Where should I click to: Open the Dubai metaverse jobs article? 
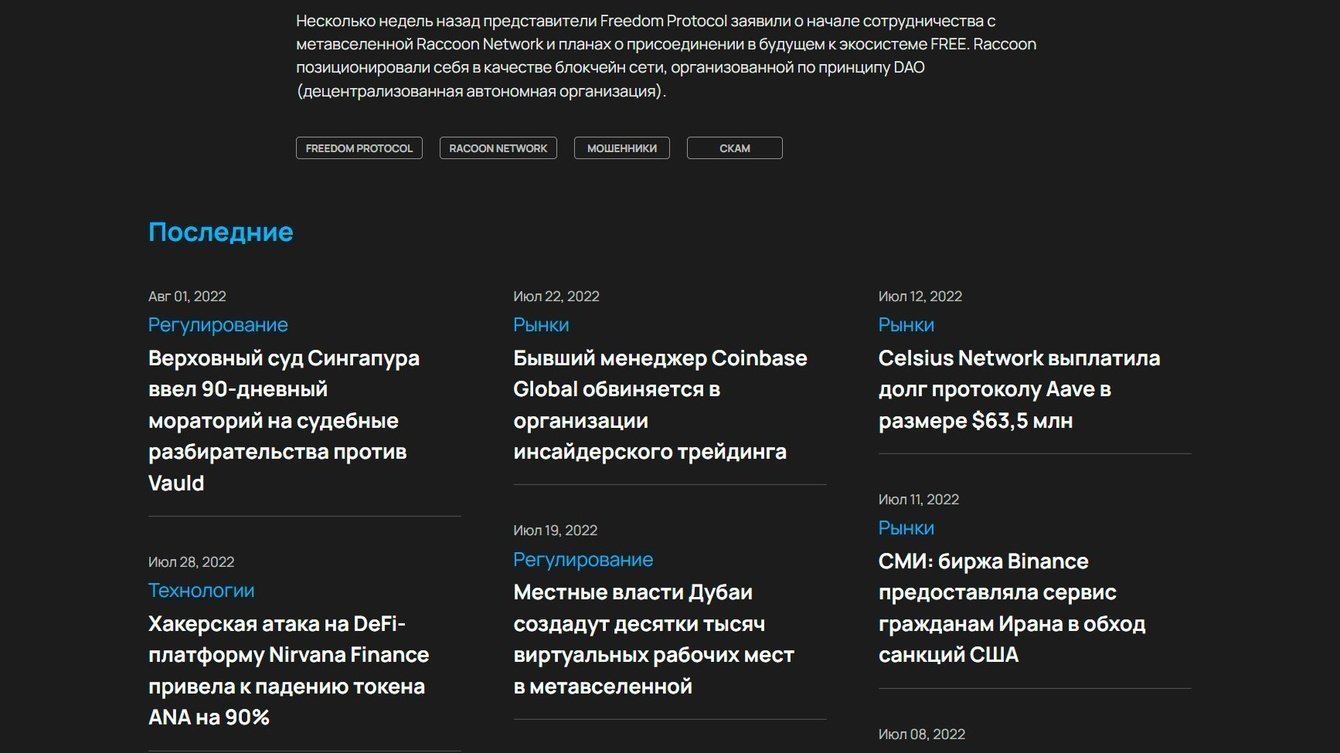654,639
